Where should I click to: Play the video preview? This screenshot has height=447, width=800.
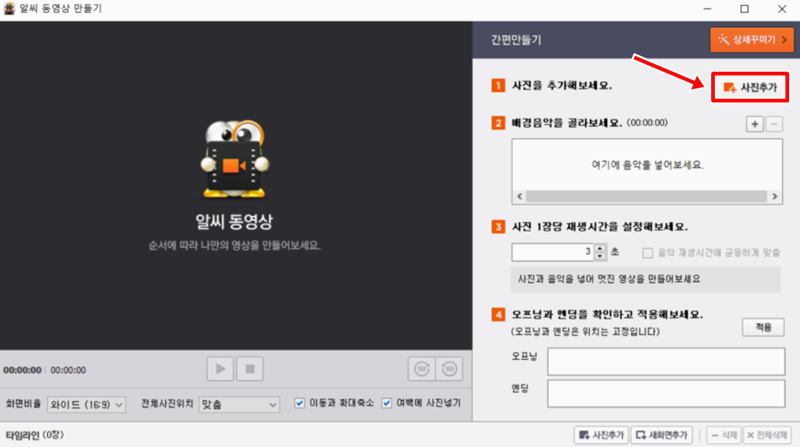pos(220,369)
